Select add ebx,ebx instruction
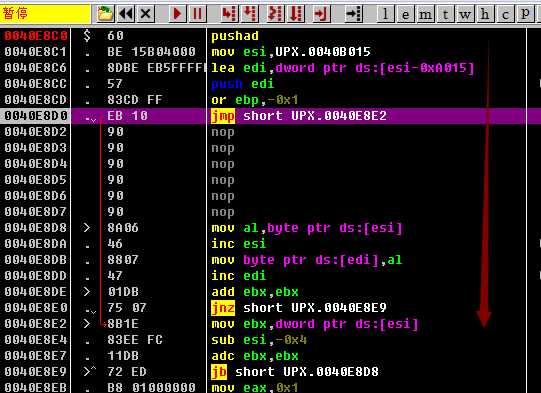Viewport: 541px width, 393px height. click(x=255, y=292)
